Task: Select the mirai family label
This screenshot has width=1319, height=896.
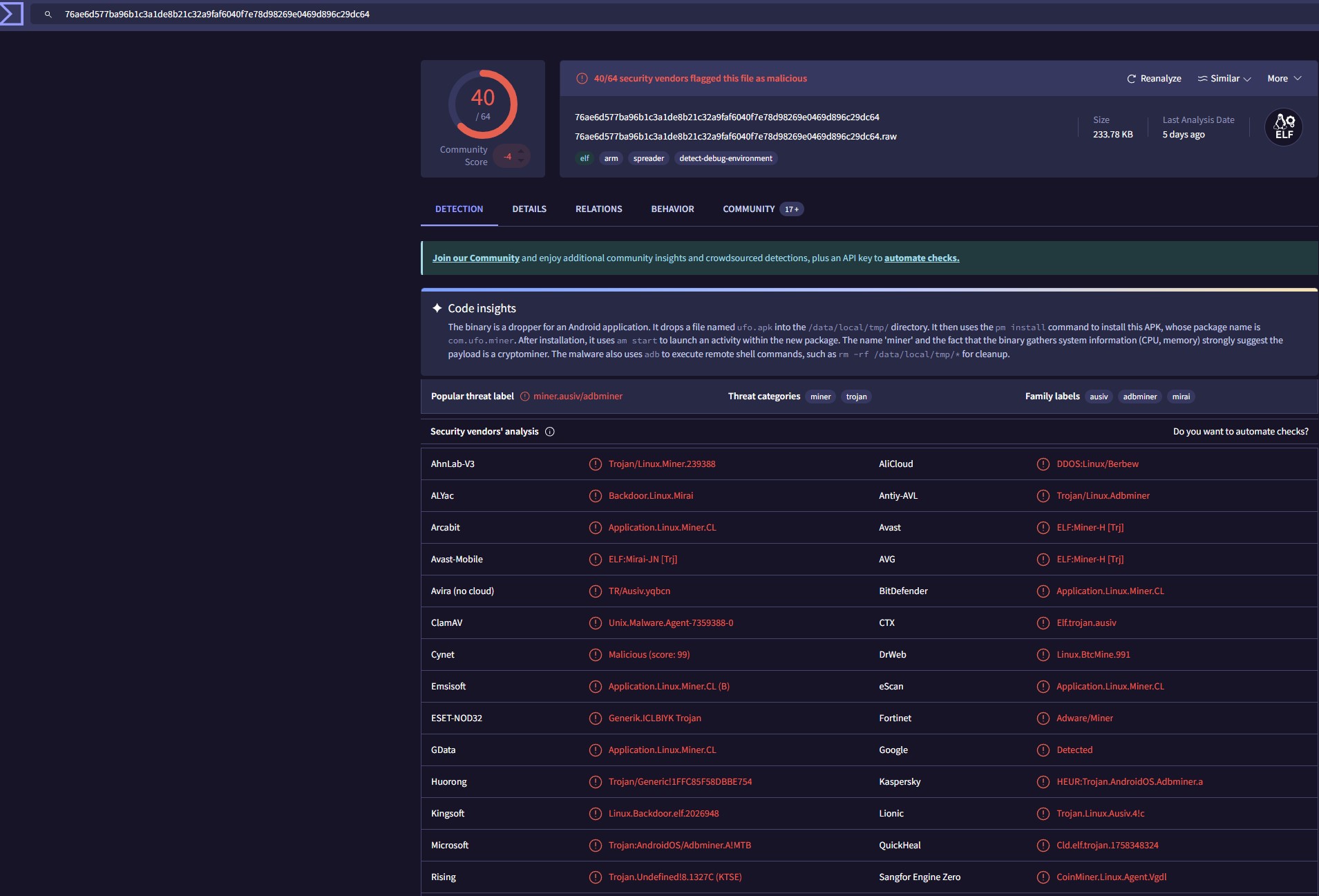Action: click(1181, 397)
